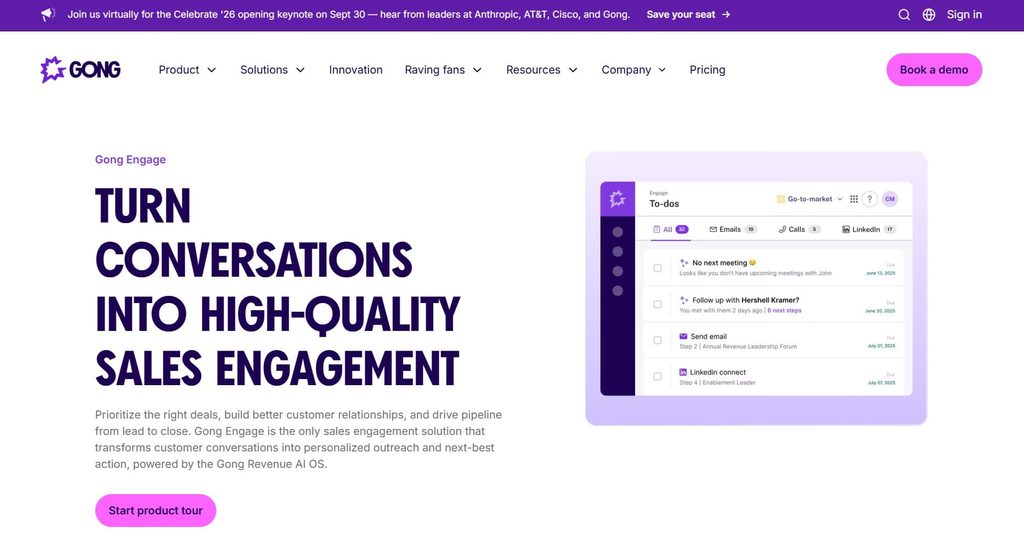Click the Sign in link
The height and width of the screenshot is (537, 1024).
click(x=964, y=14)
